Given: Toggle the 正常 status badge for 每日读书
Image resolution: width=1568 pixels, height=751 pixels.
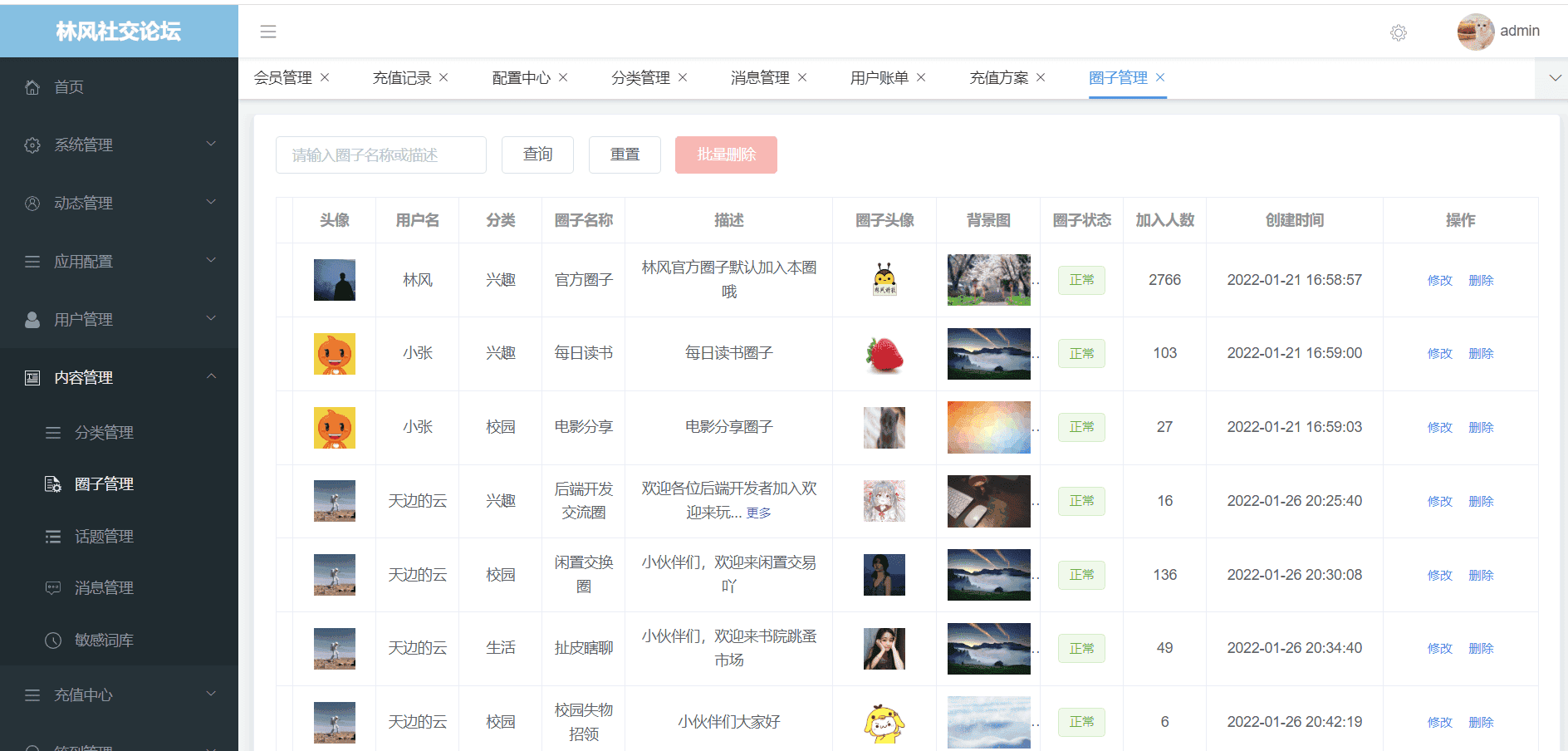Looking at the screenshot, I should [1080, 353].
